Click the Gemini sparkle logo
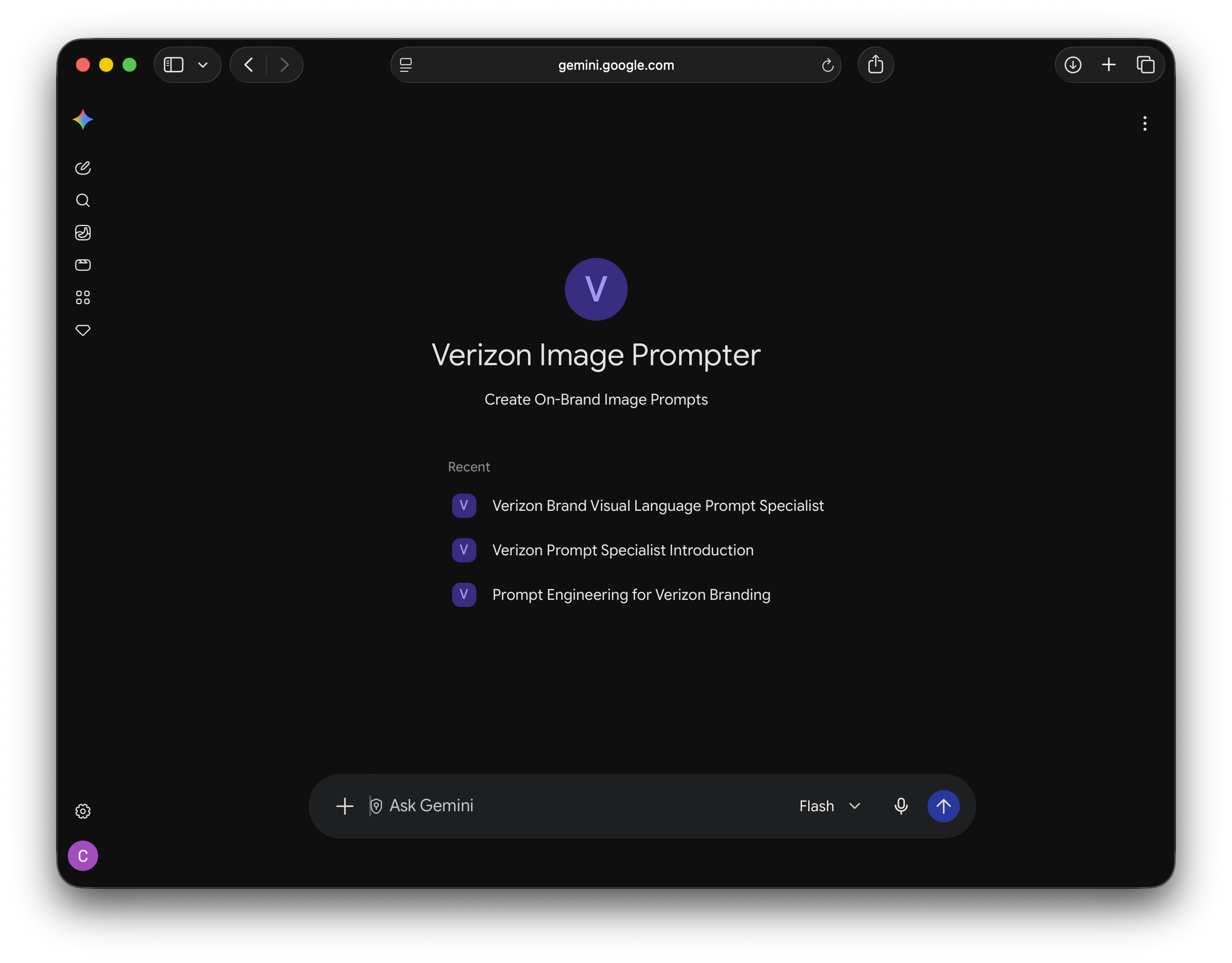The height and width of the screenshot is (963, 1232). point(83,119)
